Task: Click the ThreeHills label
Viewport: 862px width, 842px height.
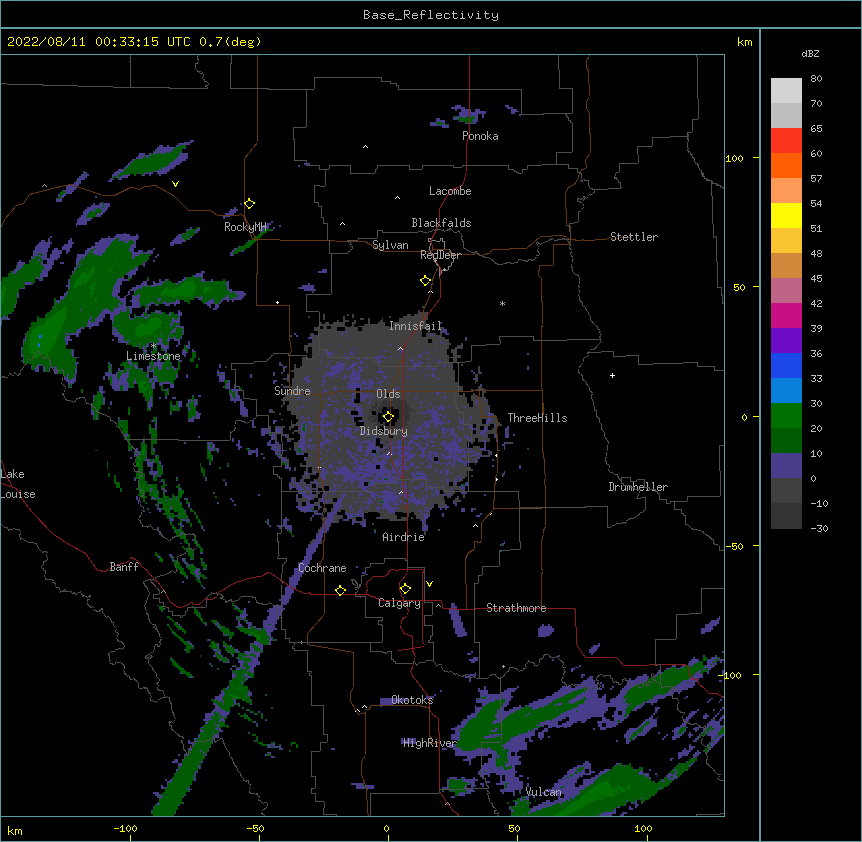Action: pyautogui.click(x=537, y=418)
